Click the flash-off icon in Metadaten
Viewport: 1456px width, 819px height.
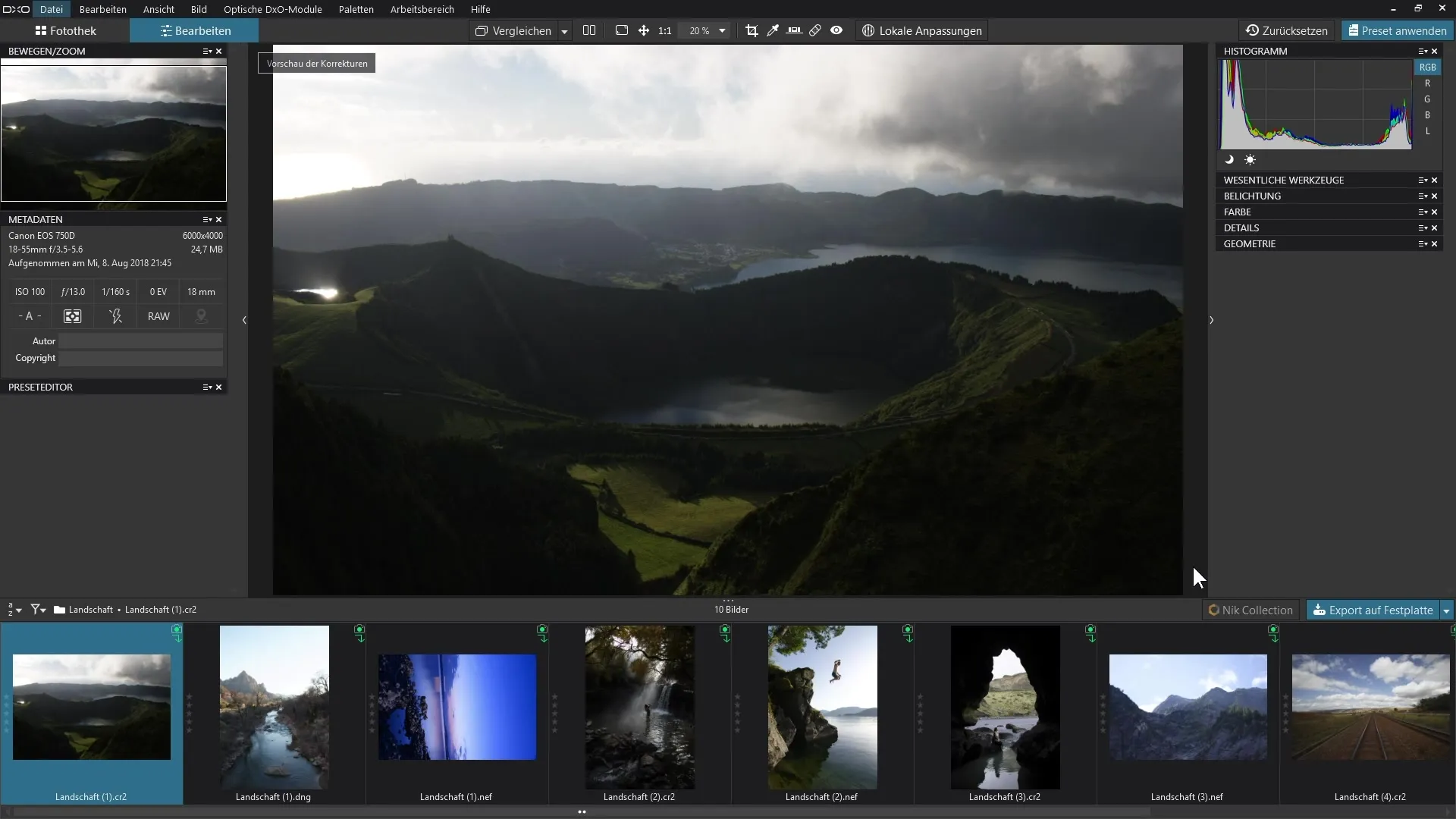click(115, 317)
